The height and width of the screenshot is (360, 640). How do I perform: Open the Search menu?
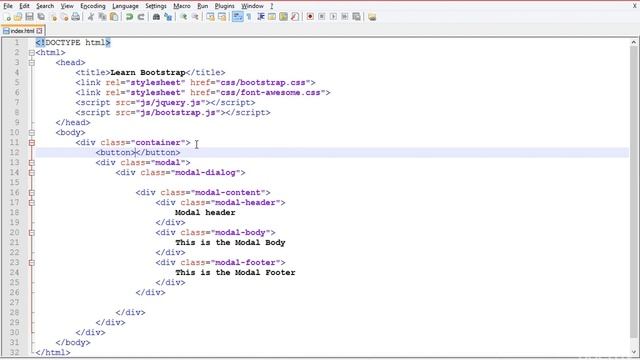pyautogui.click(x=45, y=6)
